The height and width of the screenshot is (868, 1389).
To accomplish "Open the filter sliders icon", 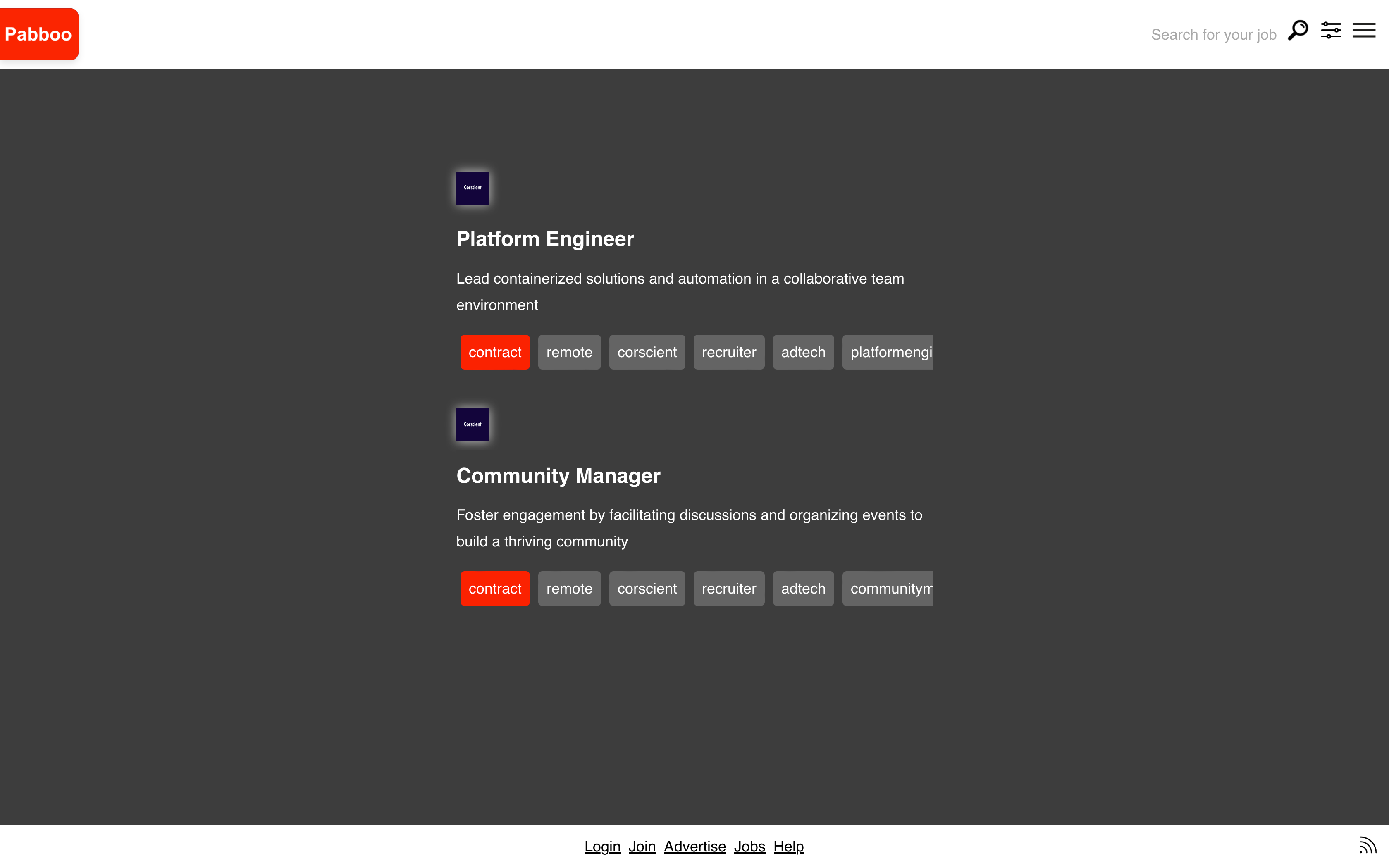I will (1330, 31).
